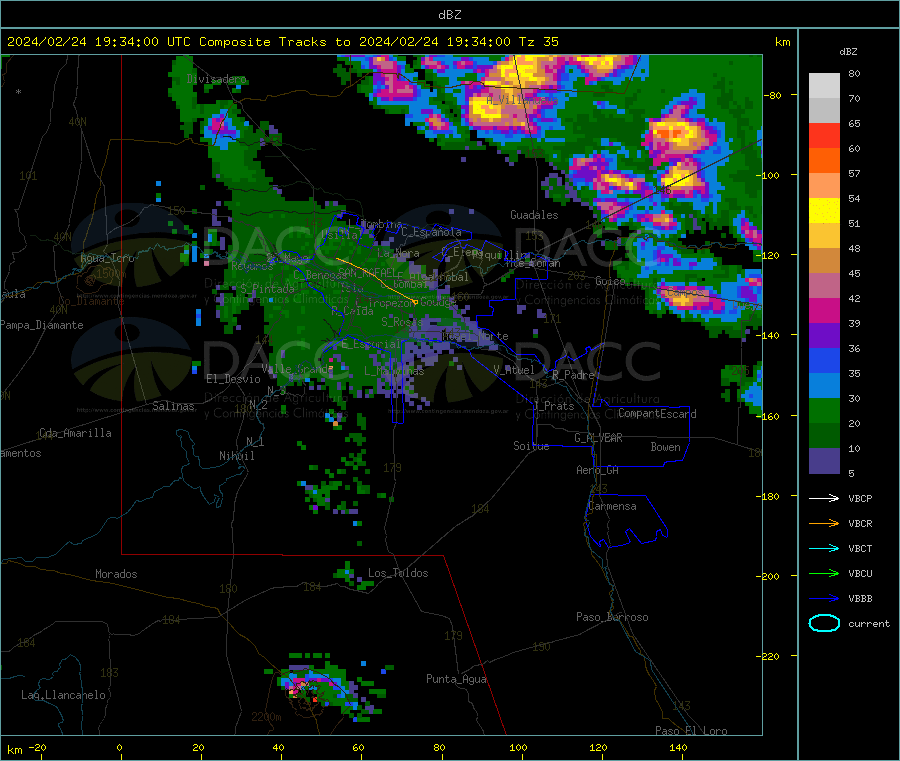Click the blue VBBB arrow legend icon
900x761 pixels.
(x=824, y=599)
